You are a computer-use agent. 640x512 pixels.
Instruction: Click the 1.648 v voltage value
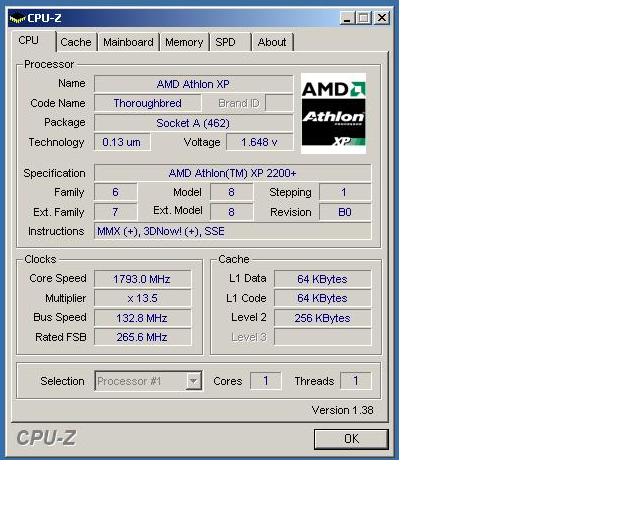click(260, 142)
